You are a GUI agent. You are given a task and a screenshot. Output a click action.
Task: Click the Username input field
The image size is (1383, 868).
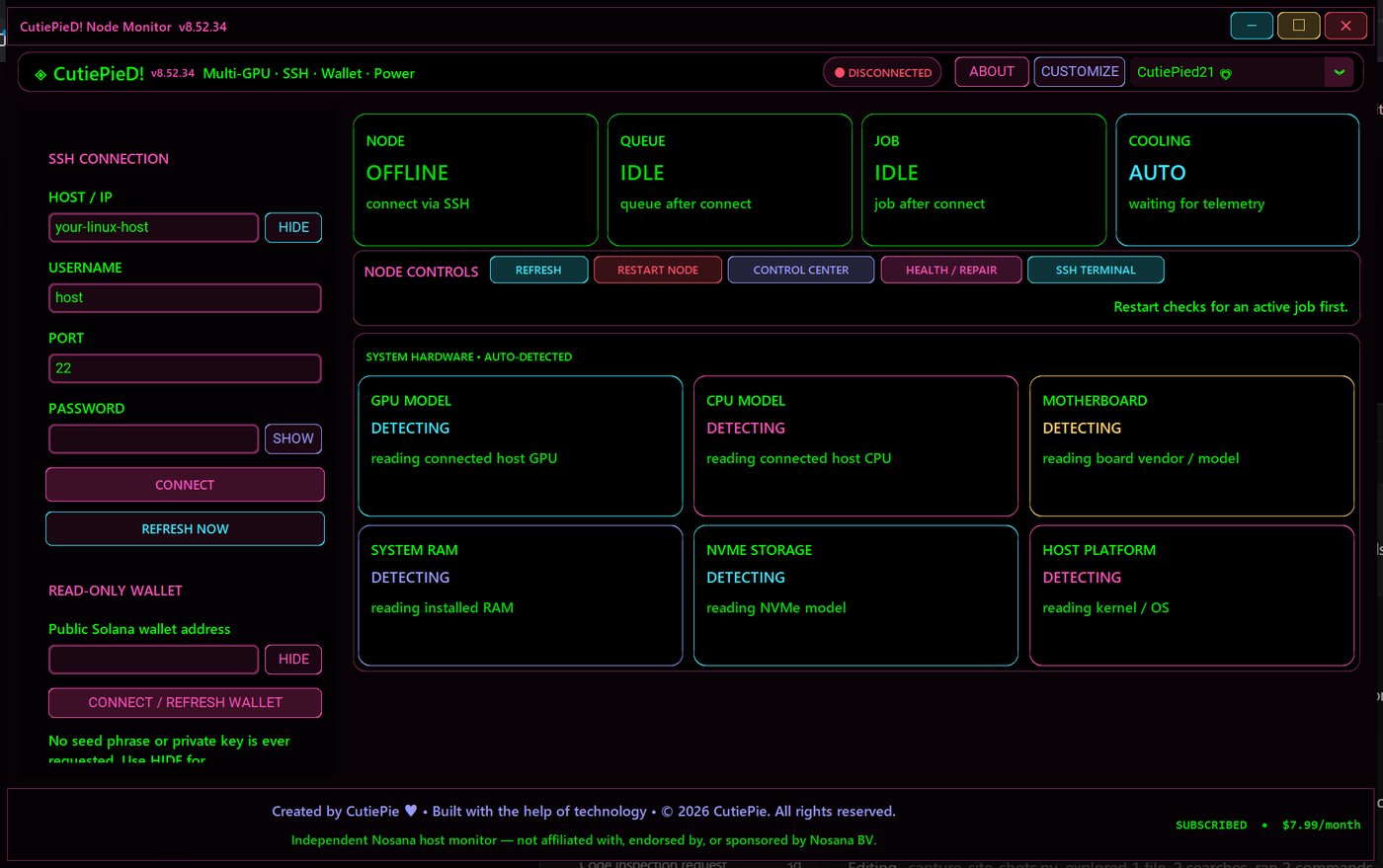click(185, 297)
